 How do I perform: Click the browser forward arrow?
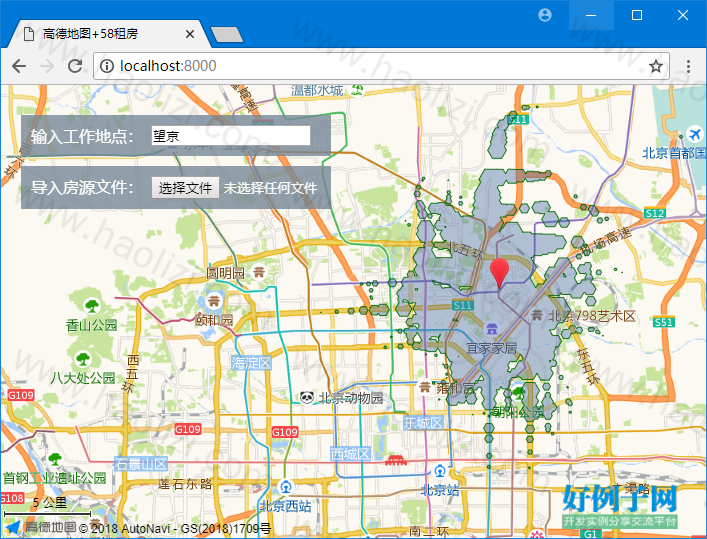[47, 66]
